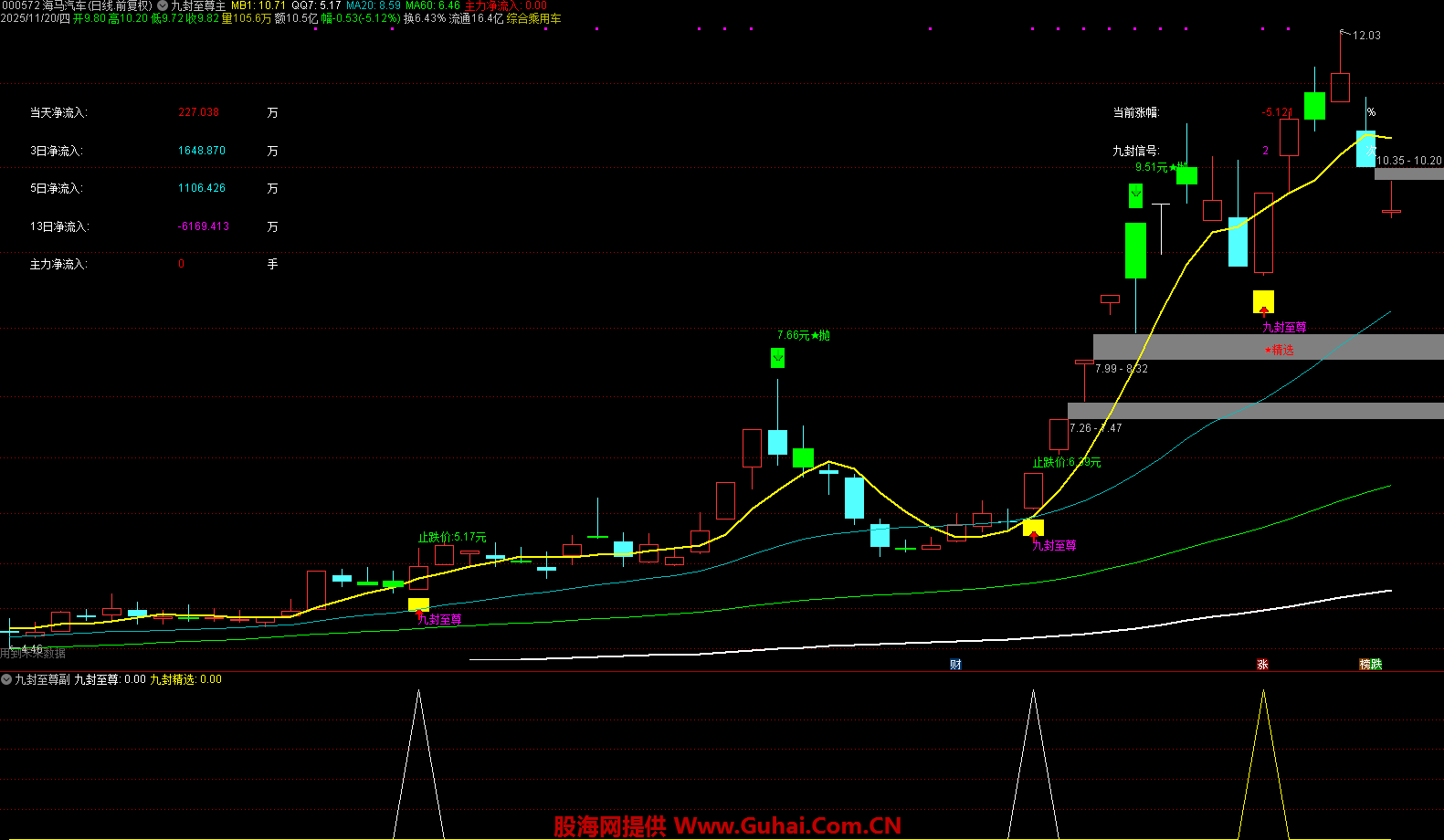Image resolution: width=1444 pixels, height=840 pixels.
Task: Click the 12.03 high price marker
Action: point(1366,36)
